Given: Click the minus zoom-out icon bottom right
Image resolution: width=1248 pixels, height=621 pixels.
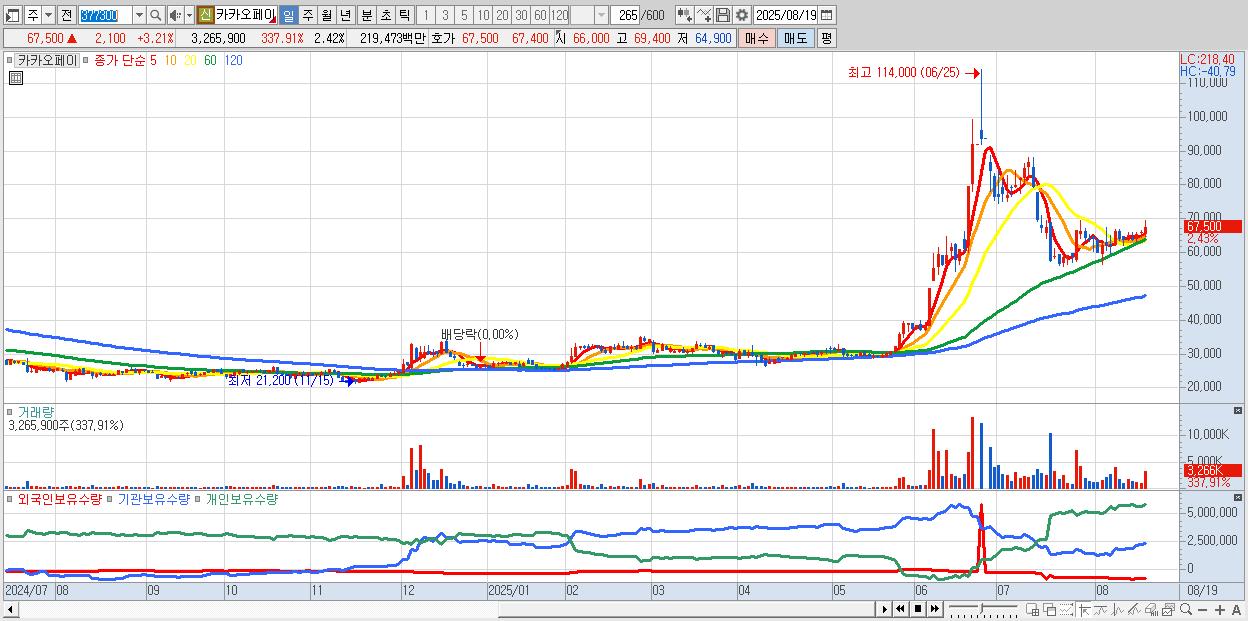Looking at the screenshot, I should (x=1203, y=610).
